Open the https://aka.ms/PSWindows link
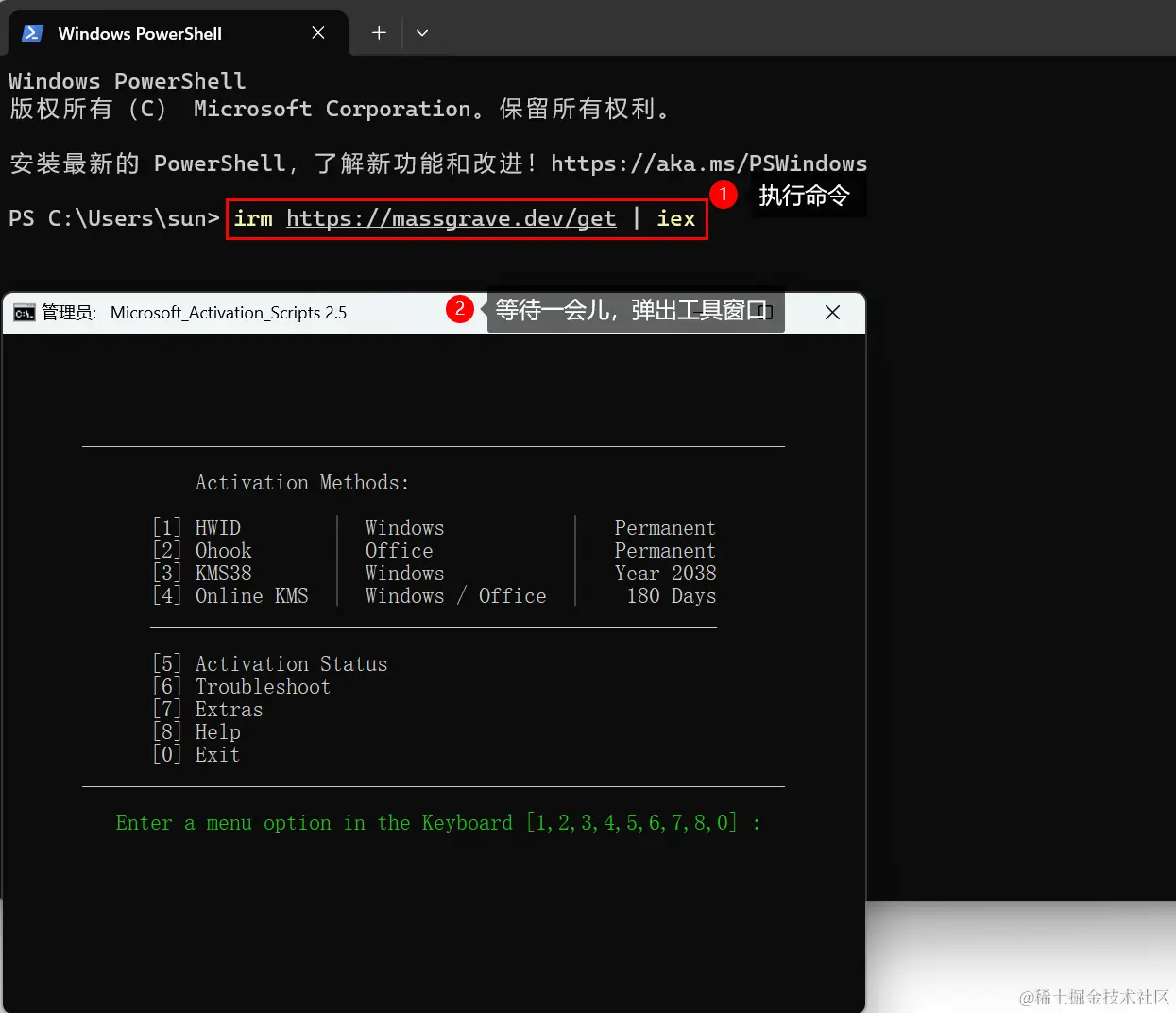The height and width of the screenshot is (1013, 1176). pos(708,163)
